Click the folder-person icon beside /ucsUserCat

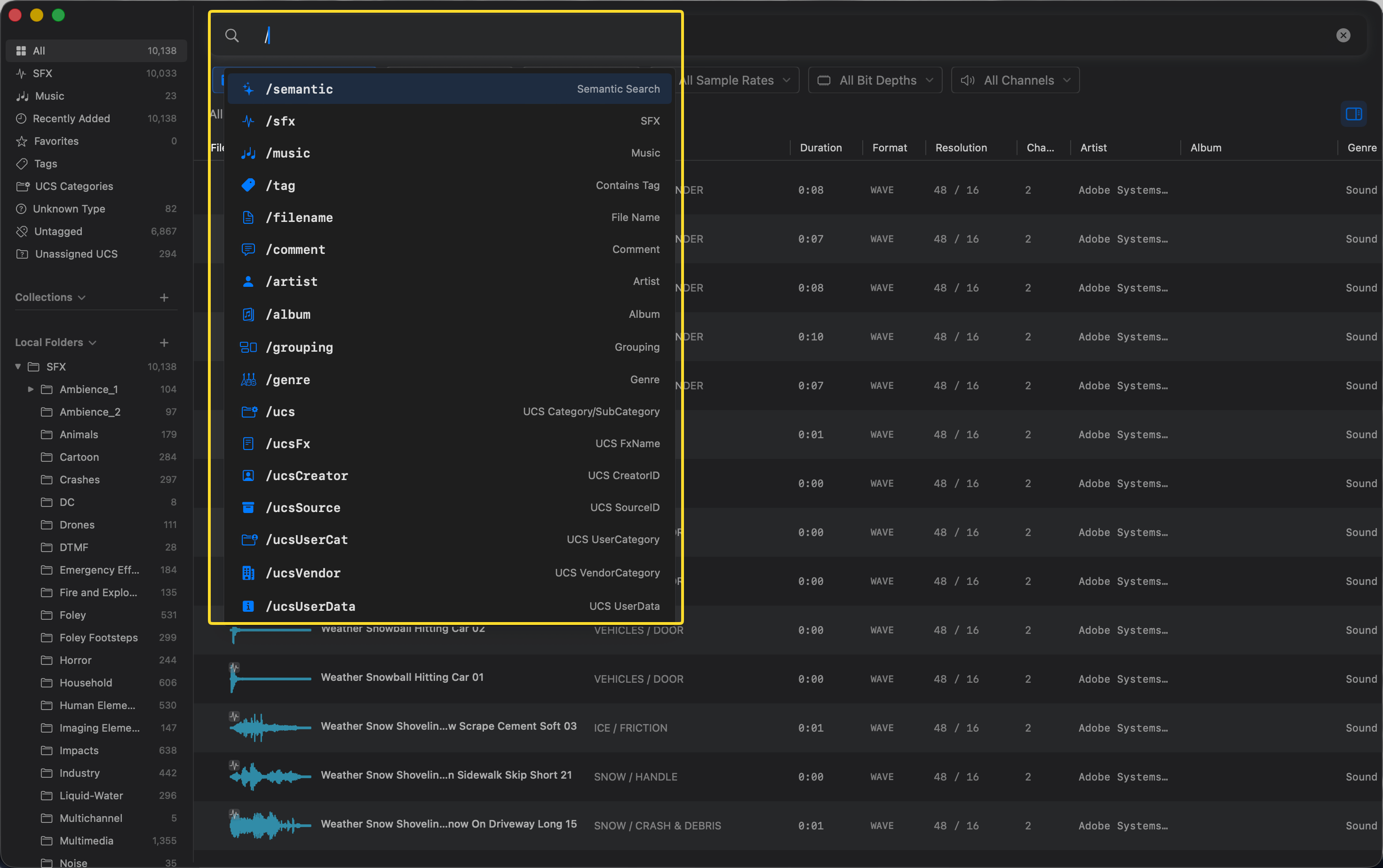pos(249,540)
